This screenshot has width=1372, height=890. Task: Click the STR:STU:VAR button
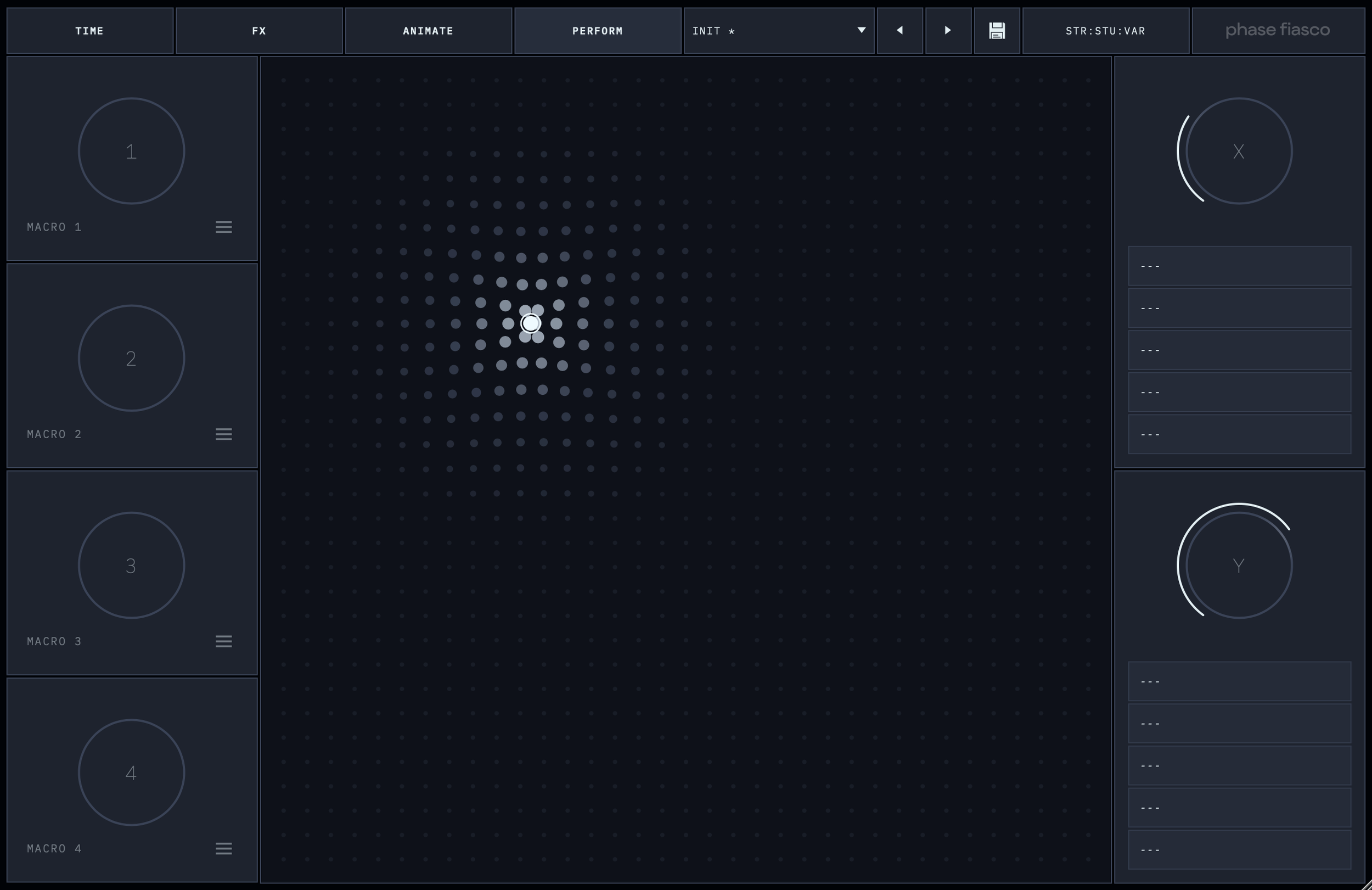click(x=1106, y=31)
